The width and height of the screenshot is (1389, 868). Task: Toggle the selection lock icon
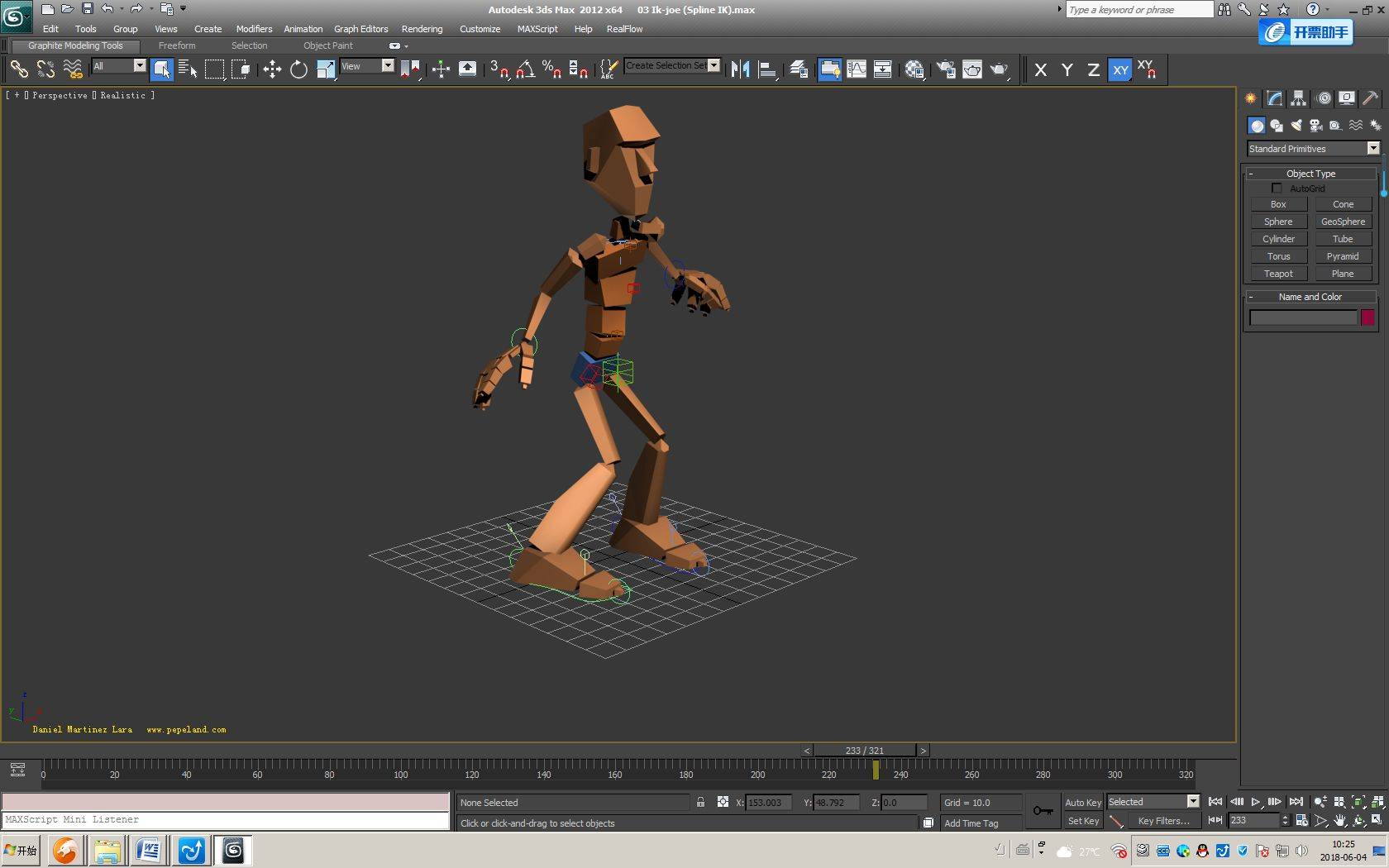(x=700, y=802)
